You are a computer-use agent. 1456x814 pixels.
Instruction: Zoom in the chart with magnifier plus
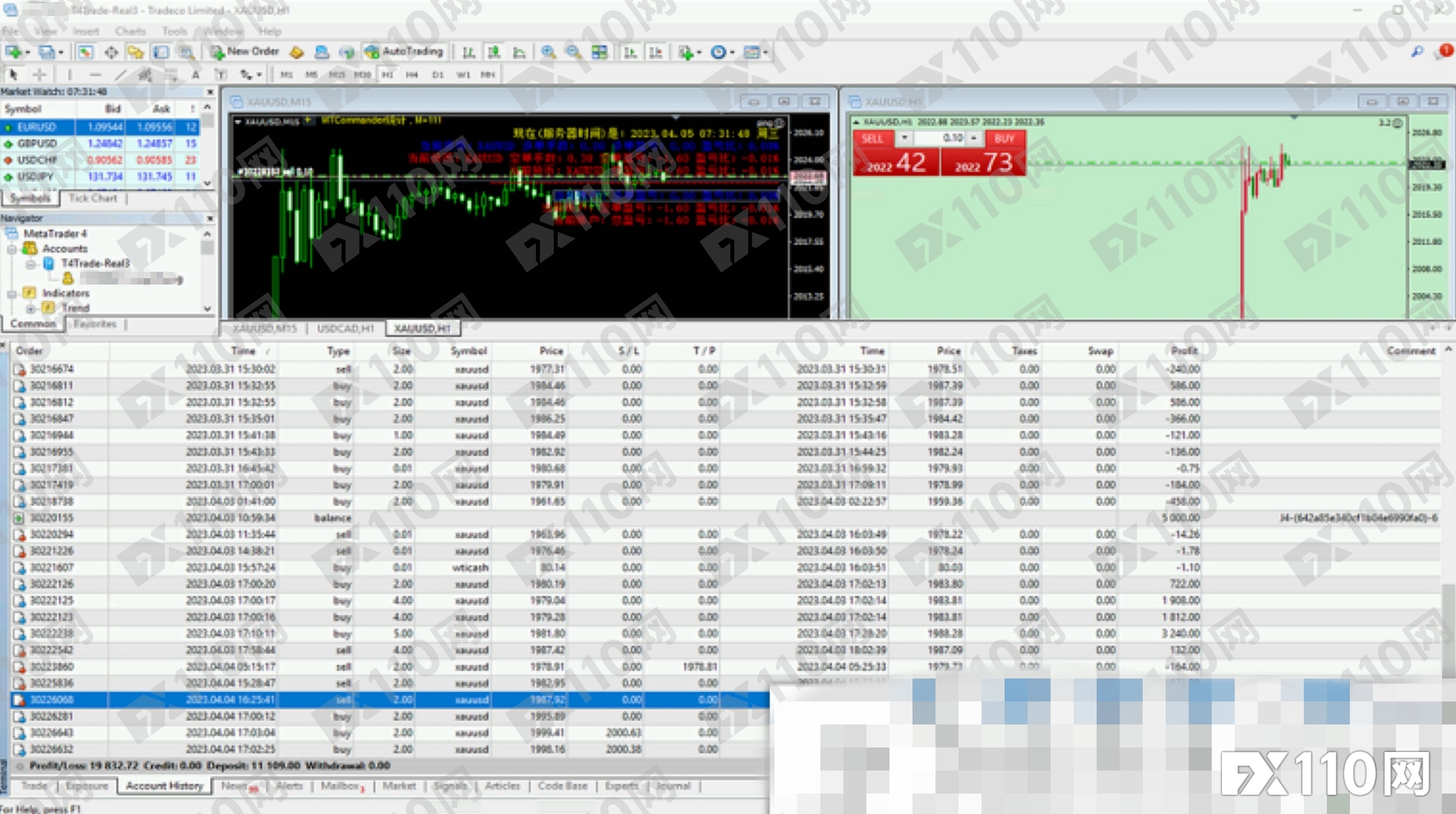[x=548, y=52]
